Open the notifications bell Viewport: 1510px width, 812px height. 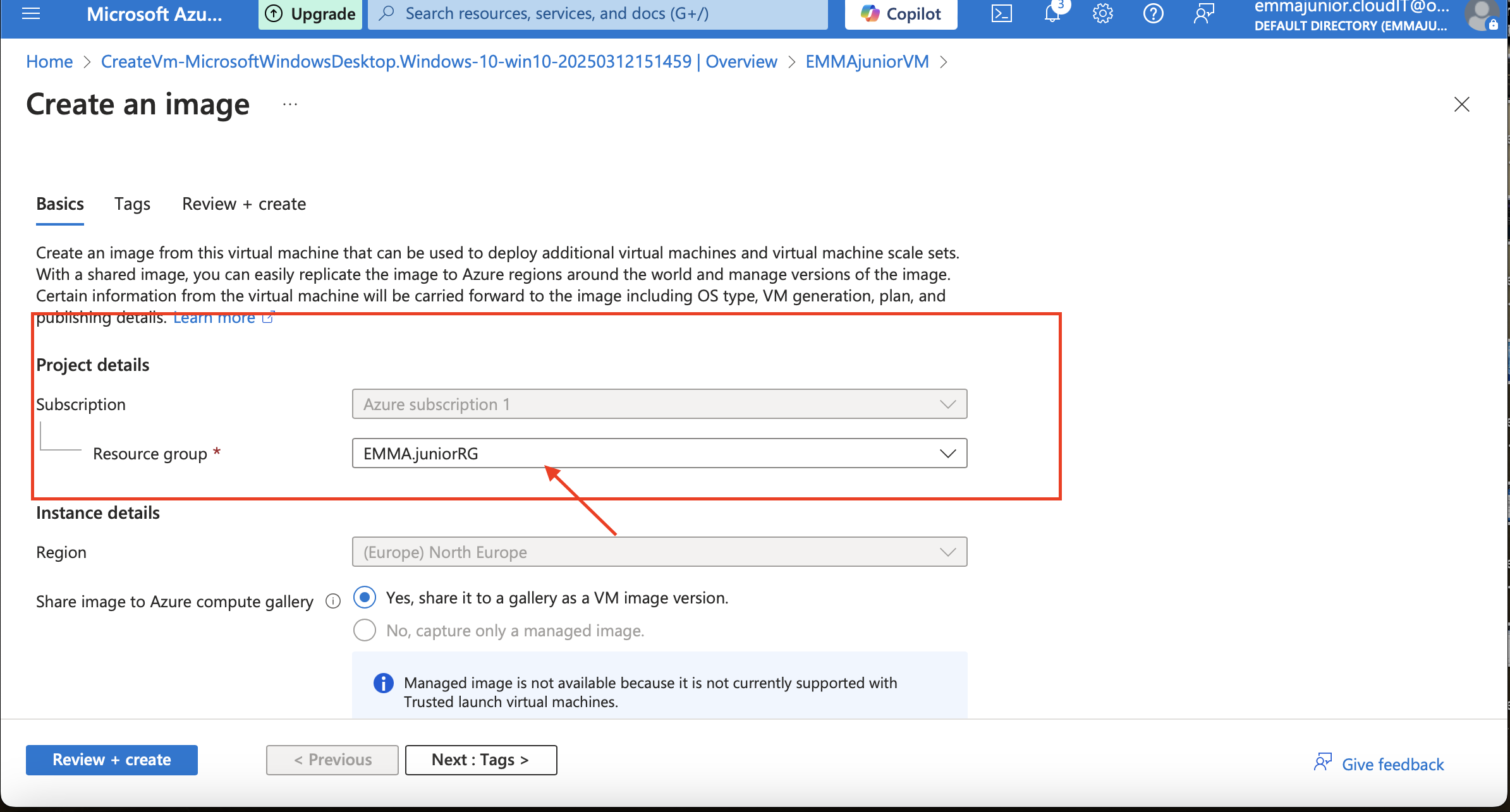click(x=1052, y=12)
